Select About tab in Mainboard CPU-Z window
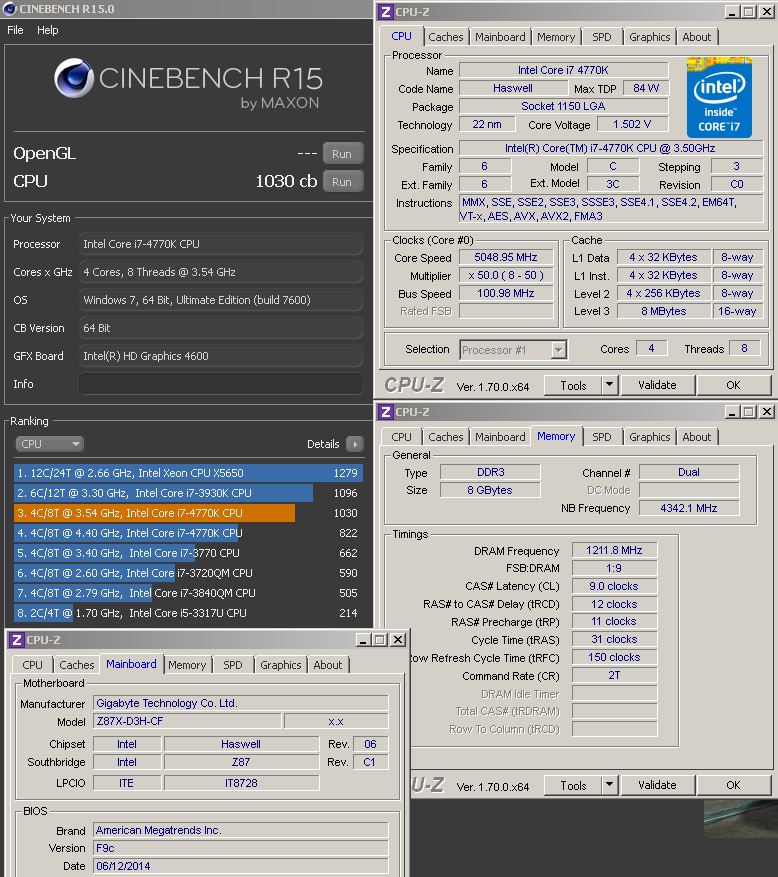This screenshot has width=778, height=877. click(x=328, y=665)
